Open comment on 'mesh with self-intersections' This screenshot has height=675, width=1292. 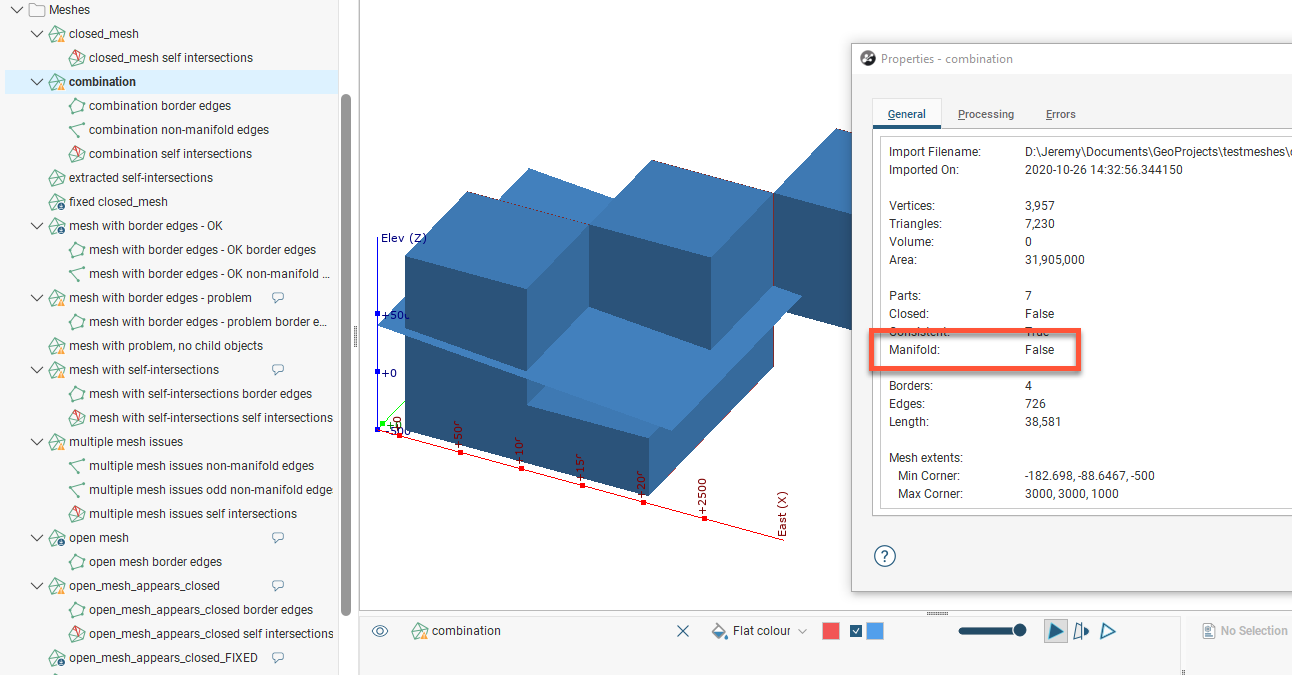tap(278, 370)
